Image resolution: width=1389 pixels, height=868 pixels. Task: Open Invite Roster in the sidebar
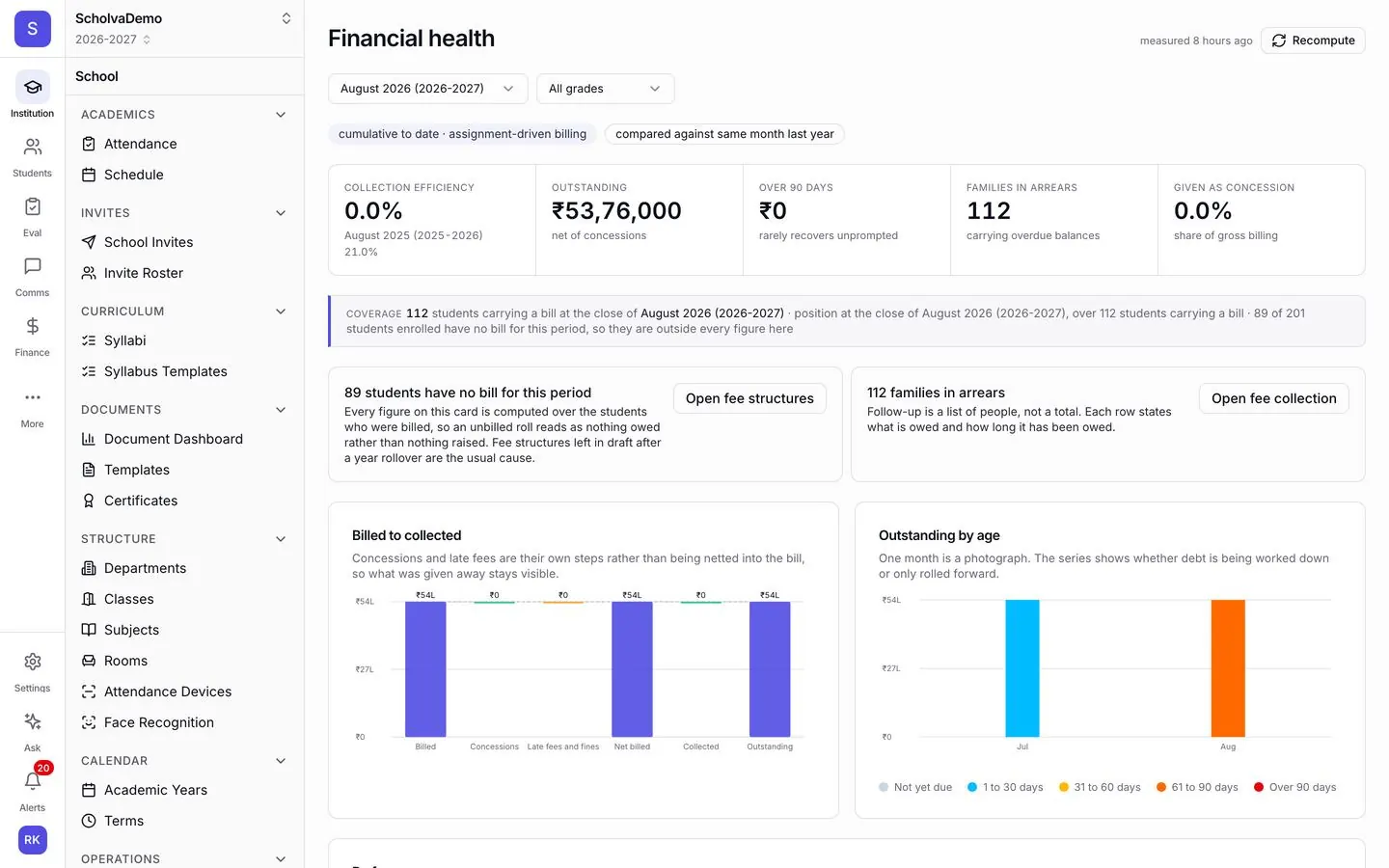[184, 273]
